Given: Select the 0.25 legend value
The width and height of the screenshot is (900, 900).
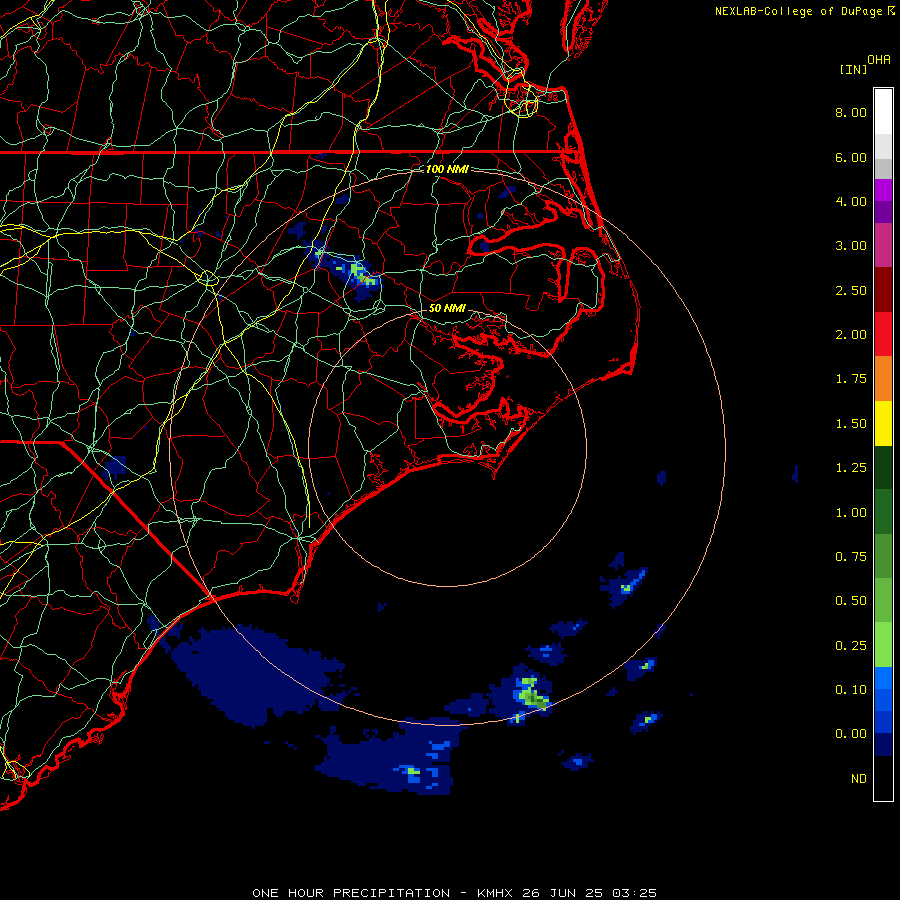Looking at the screenshot, I should [x=851, y=646].
